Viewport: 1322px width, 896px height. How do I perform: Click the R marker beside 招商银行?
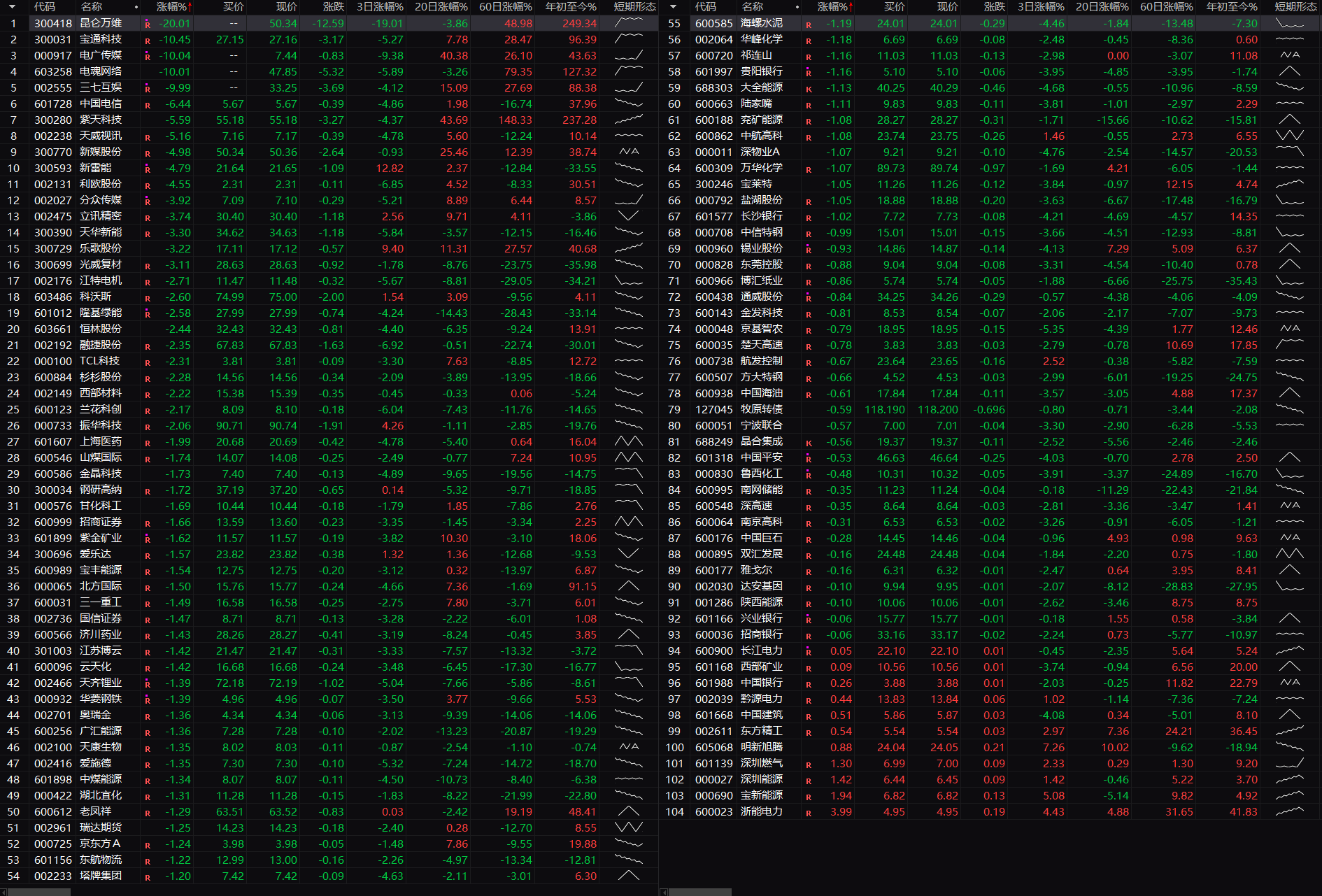pos(809,636)
